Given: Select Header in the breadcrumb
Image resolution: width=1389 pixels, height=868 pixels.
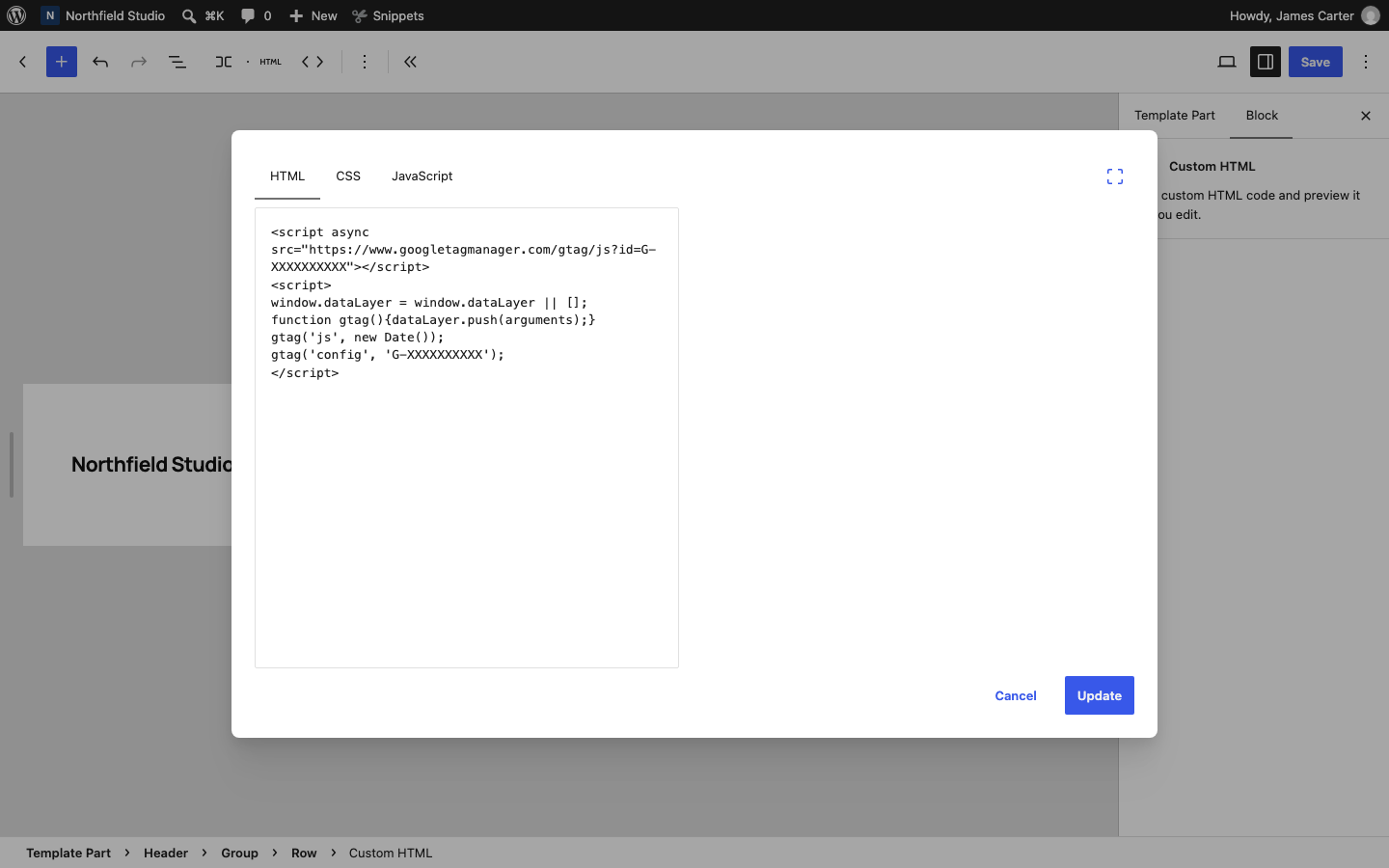Looking at the screenshot, I should coord(166,854).
